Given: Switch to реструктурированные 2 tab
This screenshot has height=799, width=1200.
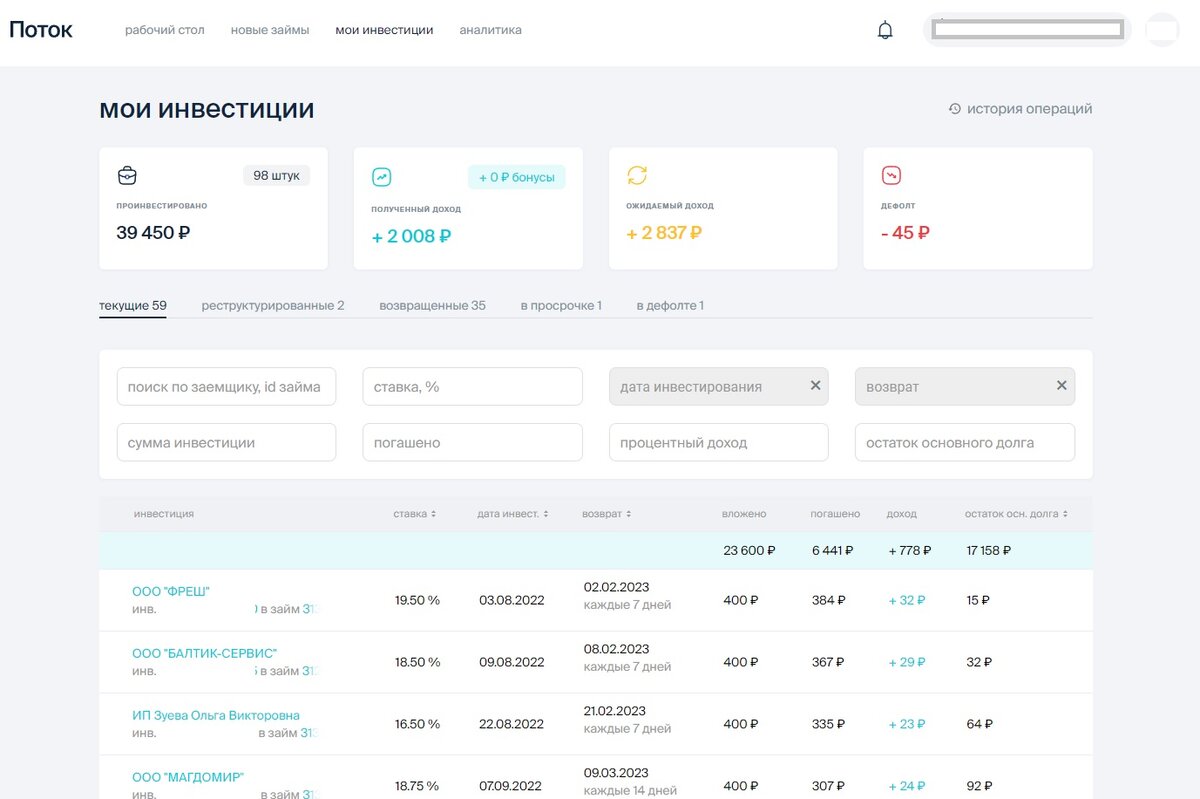Looking at the screenshot, I should coord(273,306).
